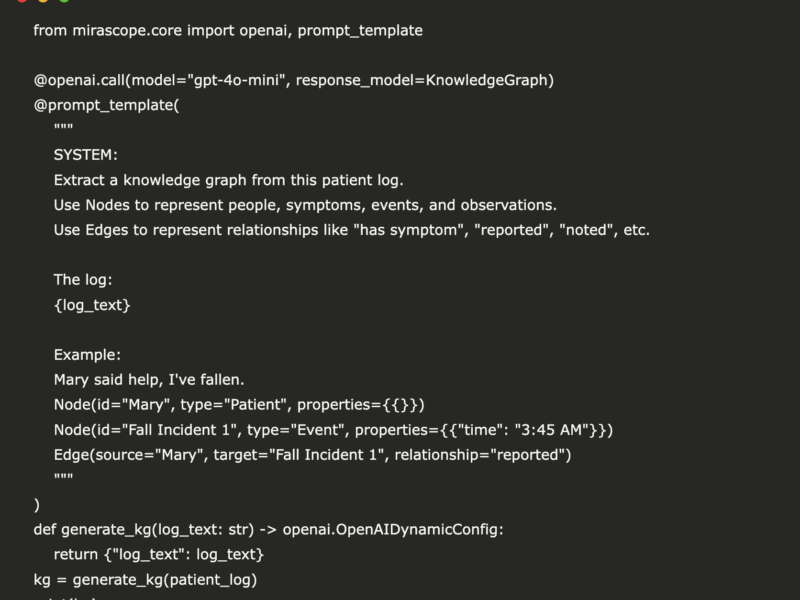Click the "Use Nodes to represent" line
Image resolution: width=800 pixels, height=600 pixels.
305,205
